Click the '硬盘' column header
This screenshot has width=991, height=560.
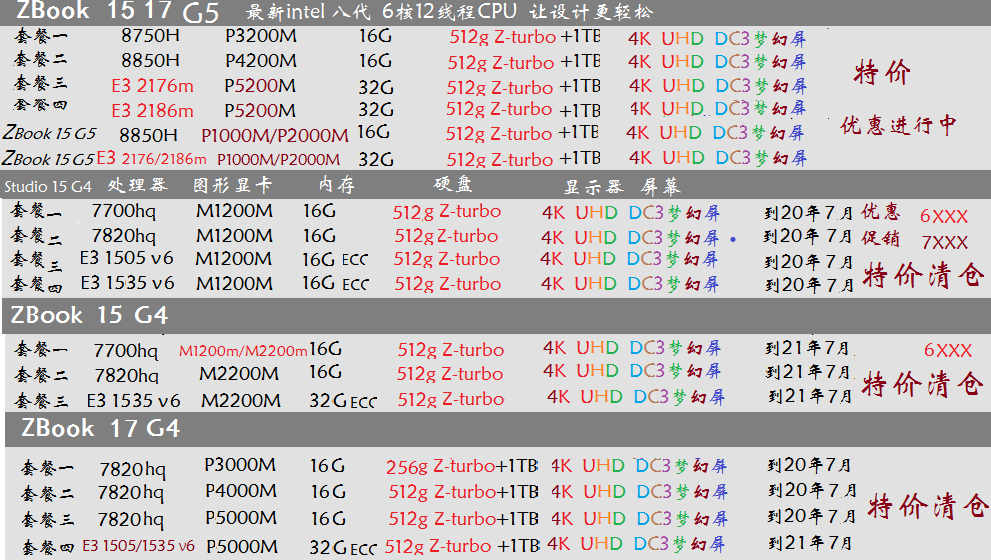tap(453, 184)
